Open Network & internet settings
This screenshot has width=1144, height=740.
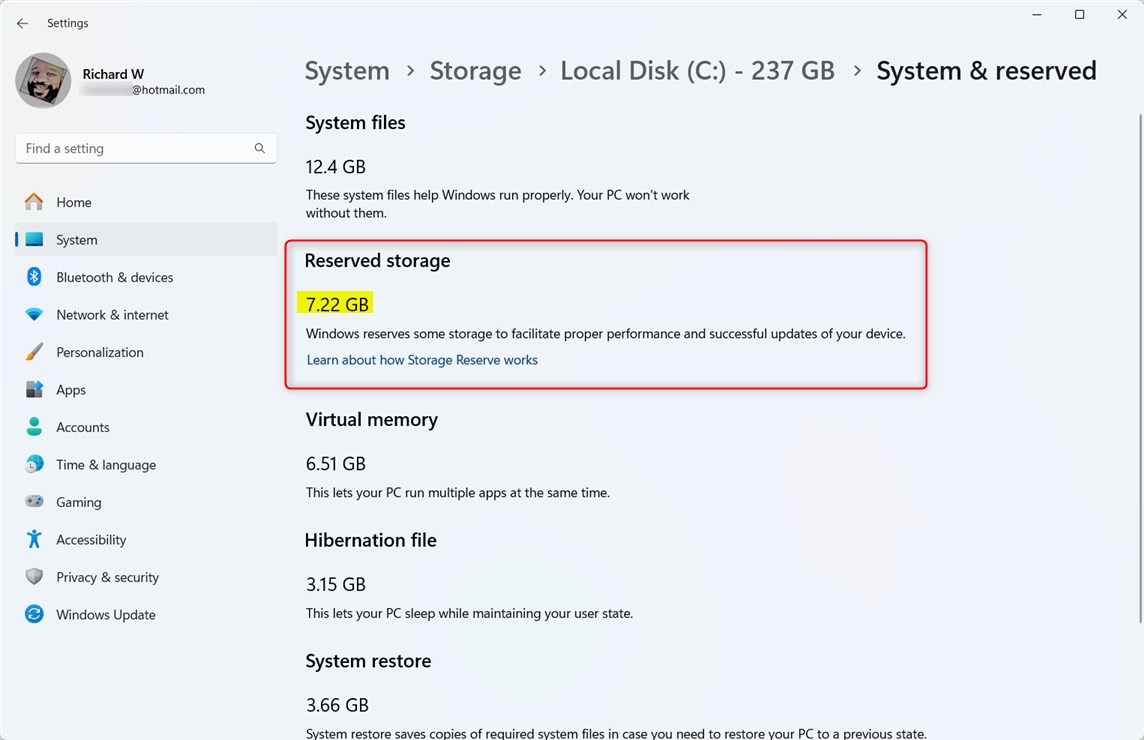pos(112,314)
